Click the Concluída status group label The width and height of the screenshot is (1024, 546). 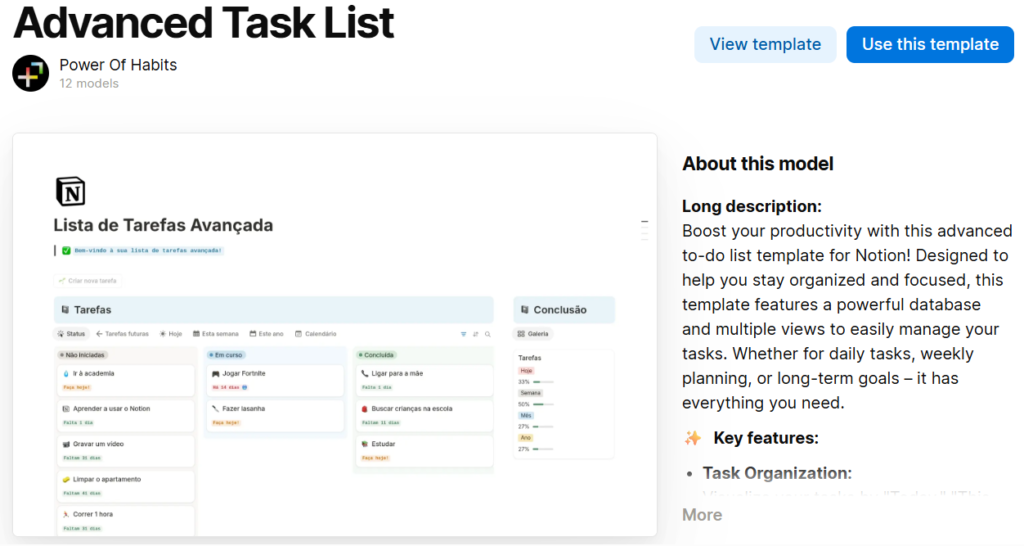pyautogui.click(x=376, y=355)
